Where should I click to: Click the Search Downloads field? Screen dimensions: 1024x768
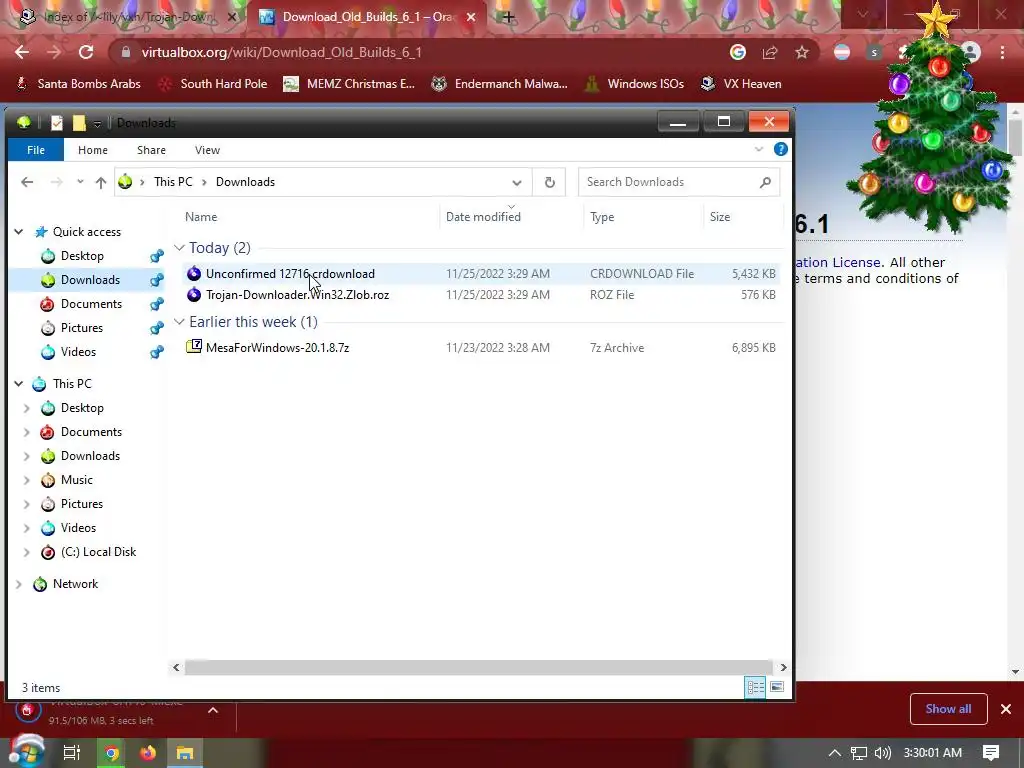coord(679,182)
